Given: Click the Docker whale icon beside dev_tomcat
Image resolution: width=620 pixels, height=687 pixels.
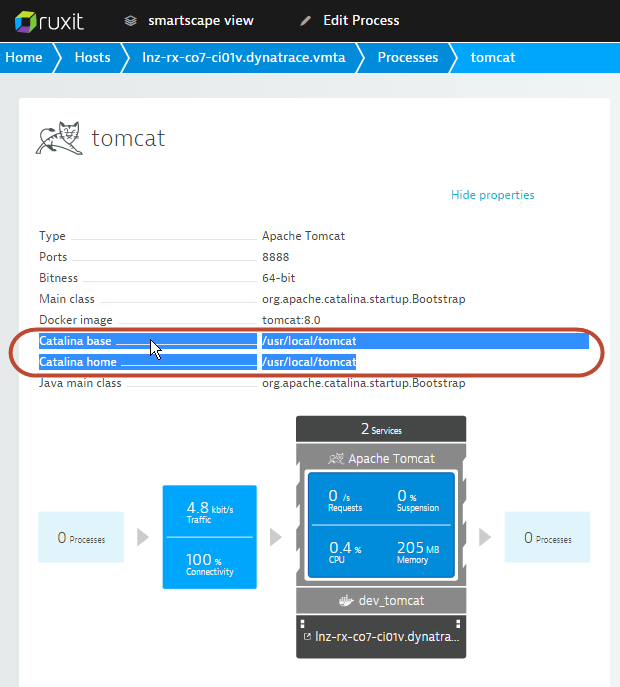Looking at the screenshot, I should click(x=346, y=601).
